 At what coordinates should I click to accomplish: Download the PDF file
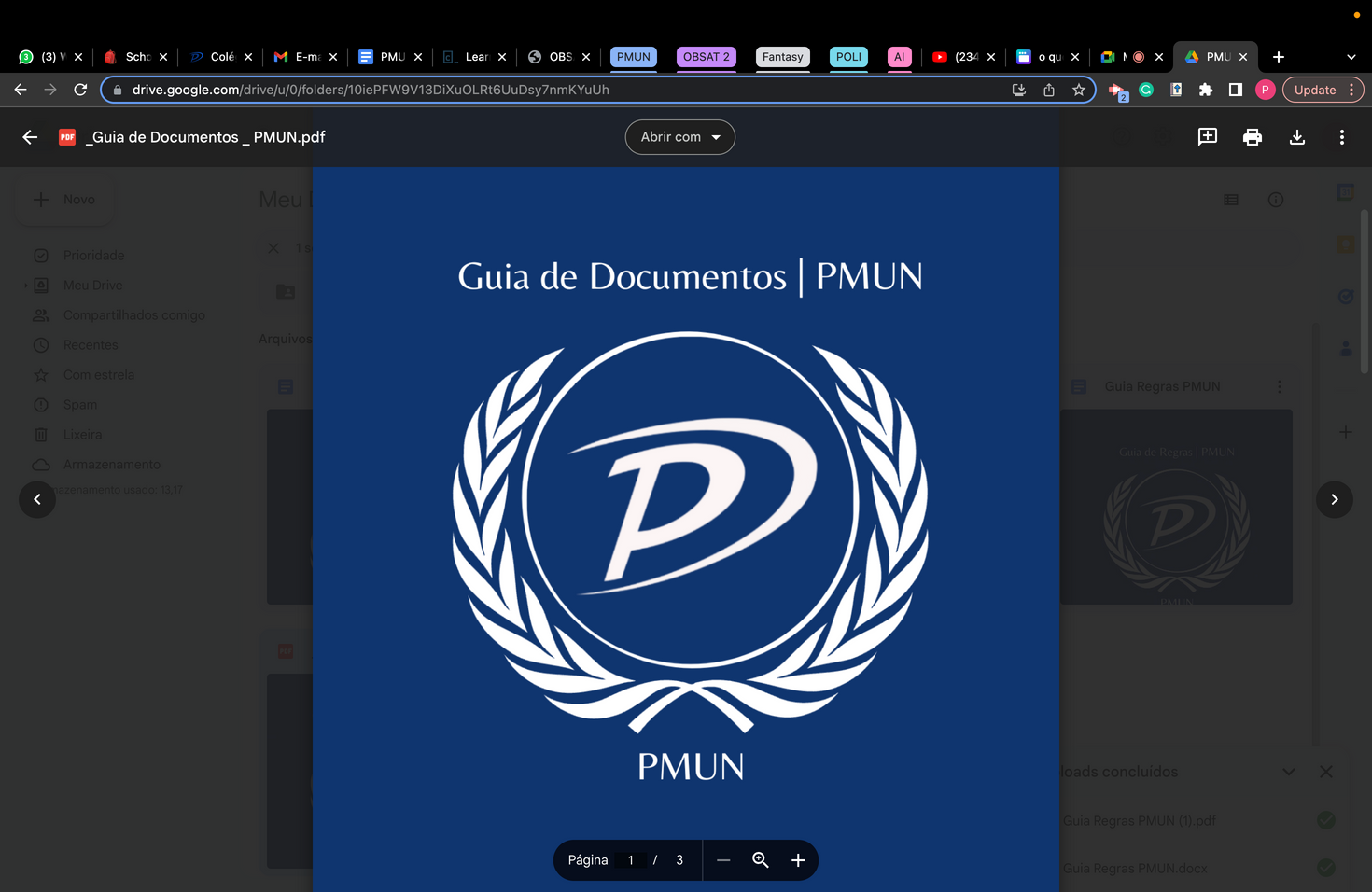[x=1297, y=137]
